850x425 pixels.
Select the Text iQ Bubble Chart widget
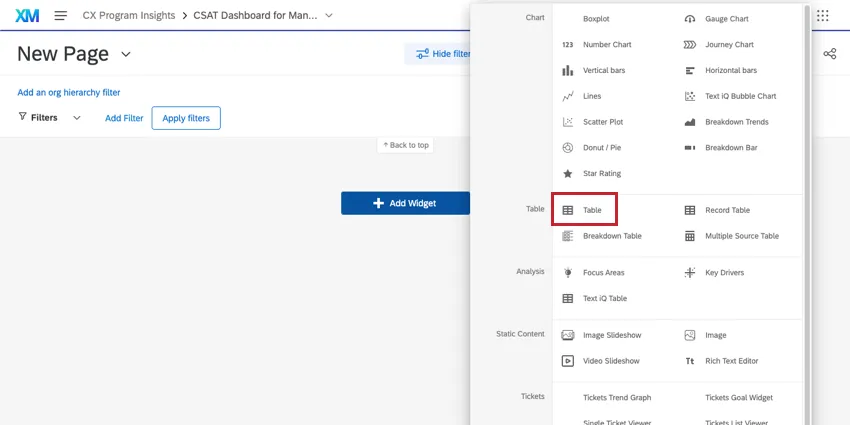pyautogui.click(x=739, y=97)
